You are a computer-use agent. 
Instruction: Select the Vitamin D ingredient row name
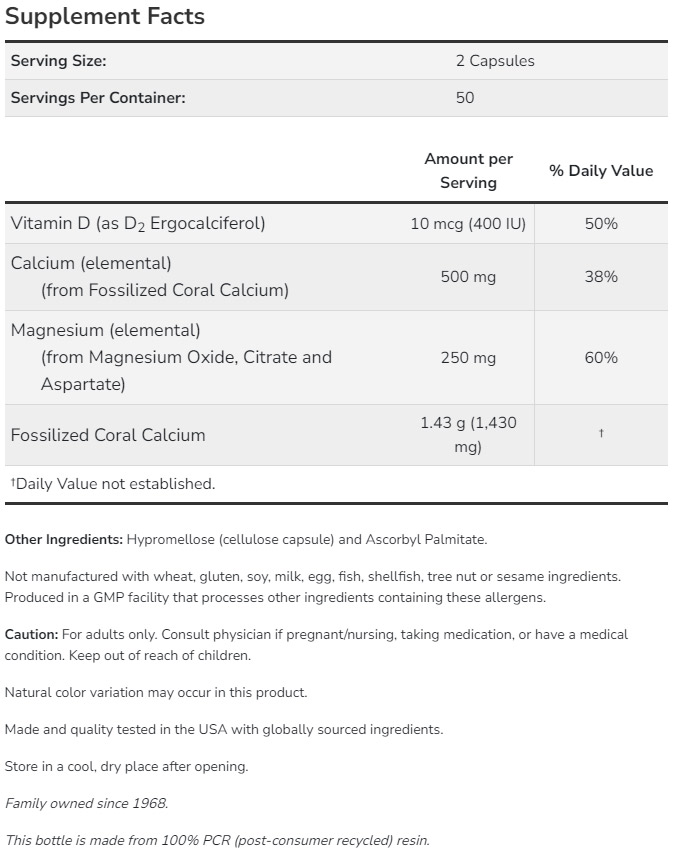[x=138, y=224]
